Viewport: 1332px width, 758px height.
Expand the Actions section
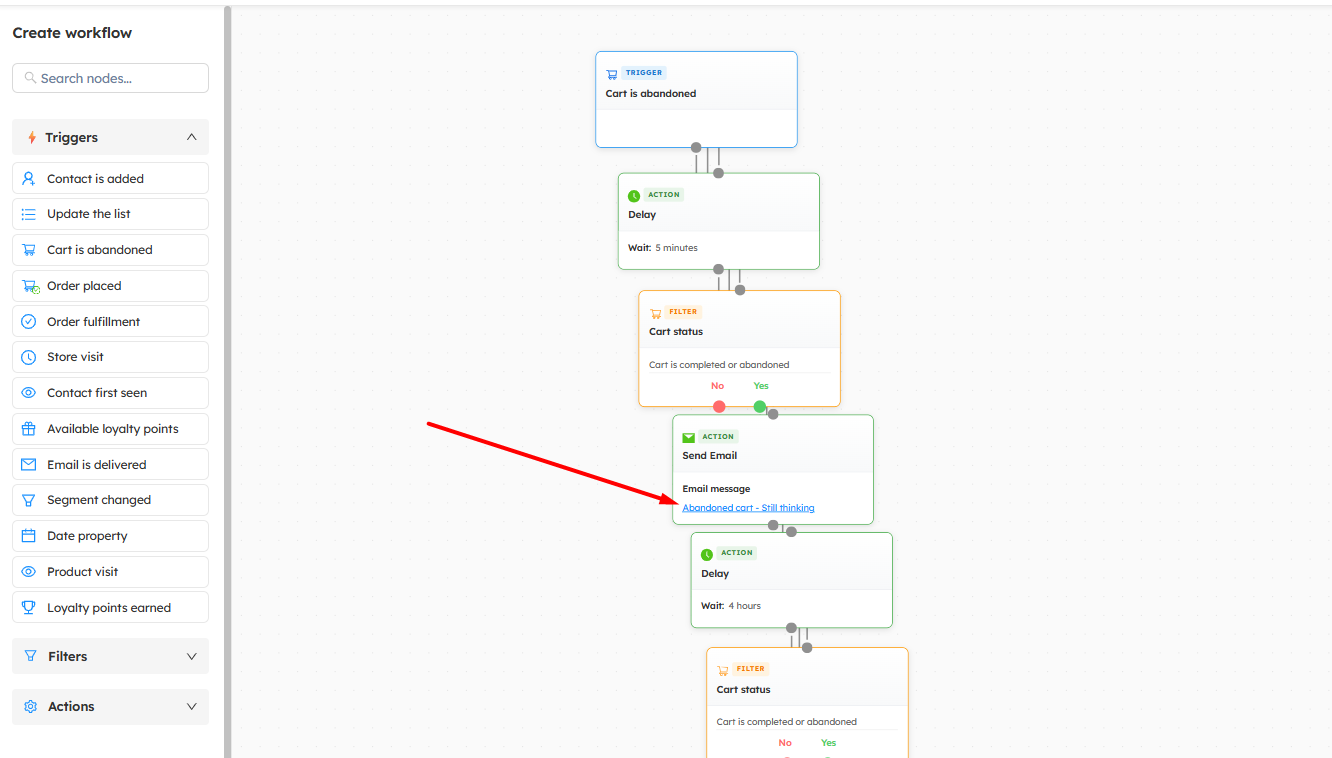(x=191, y=706)
